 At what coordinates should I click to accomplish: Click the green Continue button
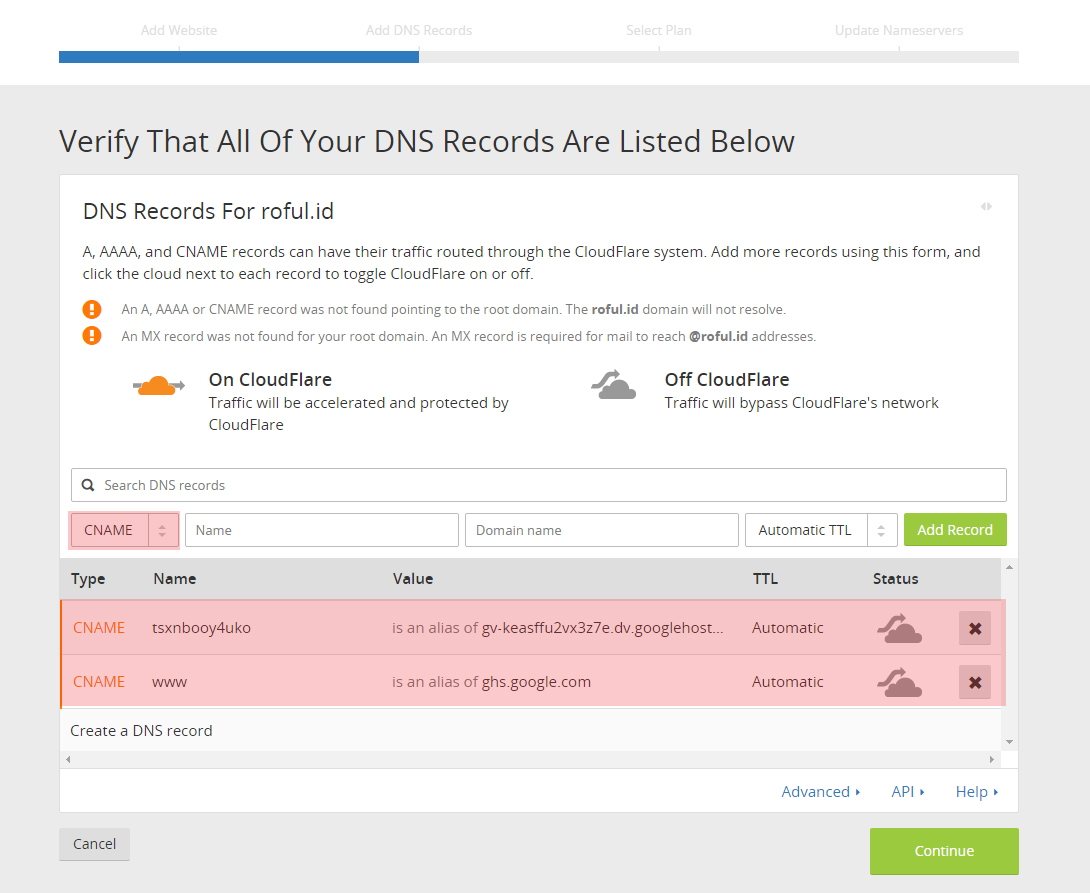(943, 851)
